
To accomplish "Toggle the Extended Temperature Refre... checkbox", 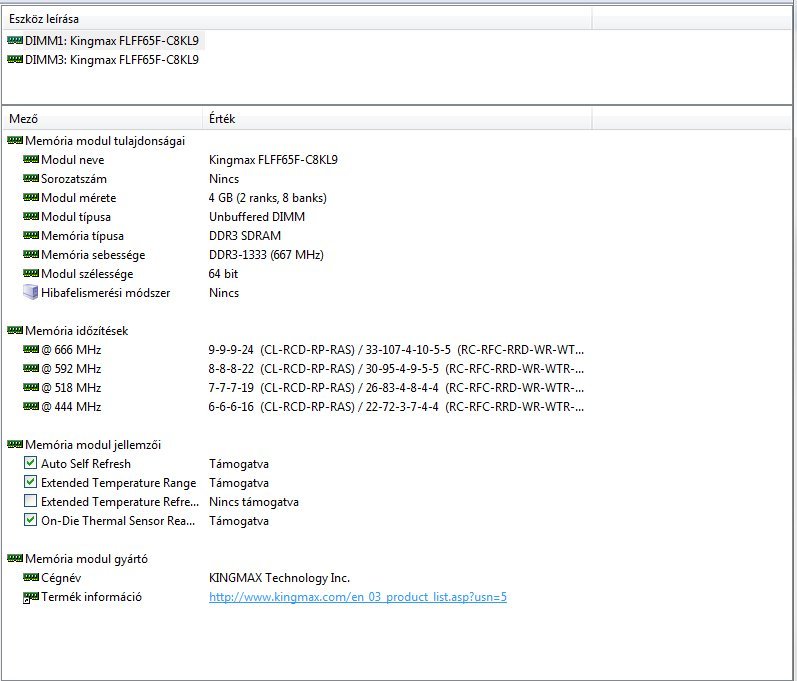I will 30,501.
